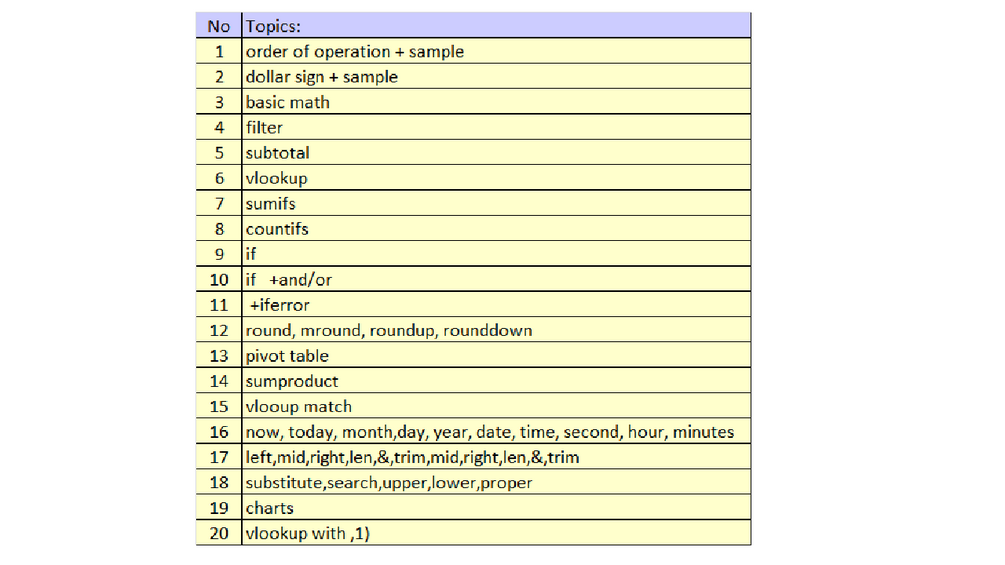Select the 'sumproduct' cell
Screen dimensions: 1005x565
pos(496,381)
